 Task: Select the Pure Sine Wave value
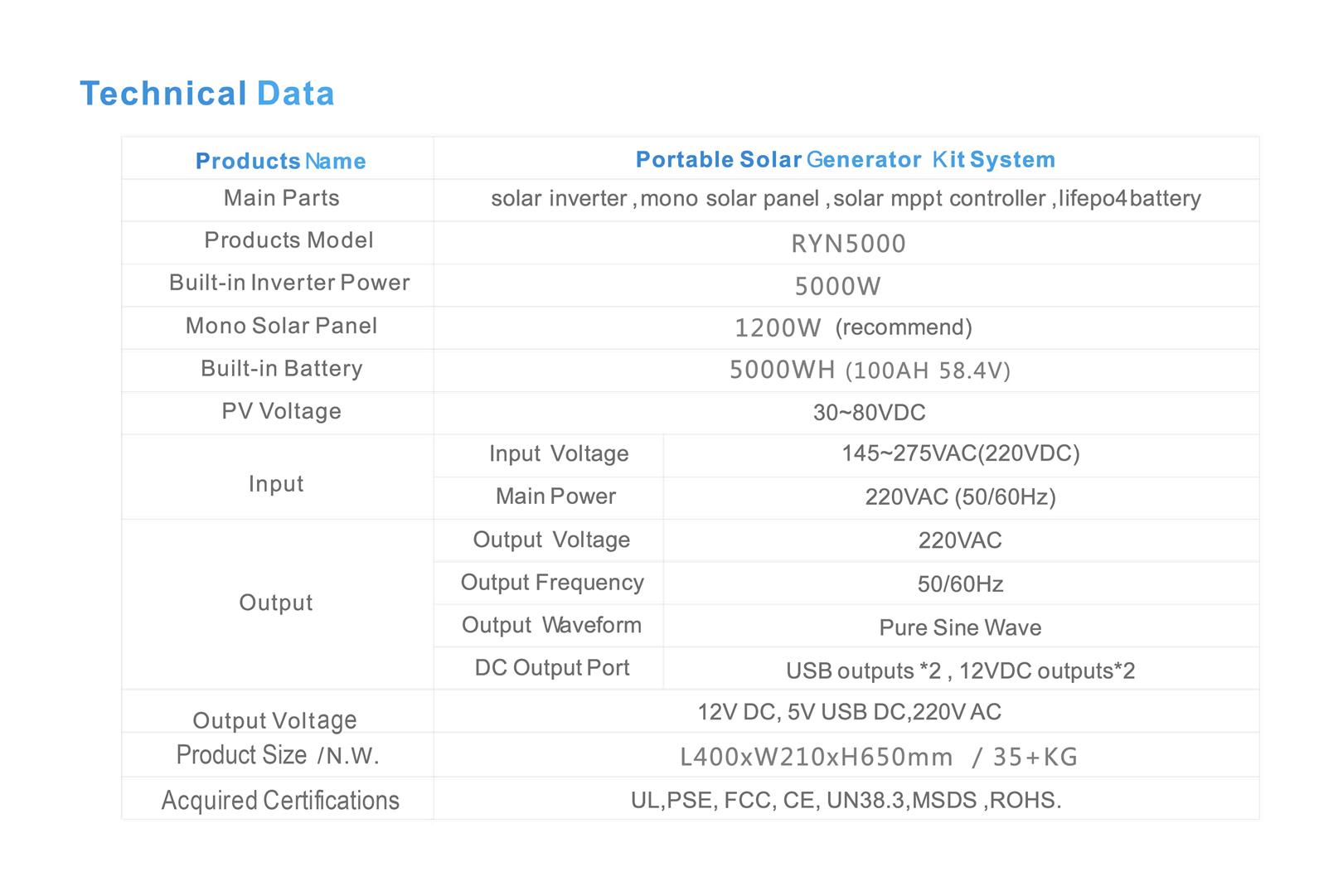click(960, 627)
